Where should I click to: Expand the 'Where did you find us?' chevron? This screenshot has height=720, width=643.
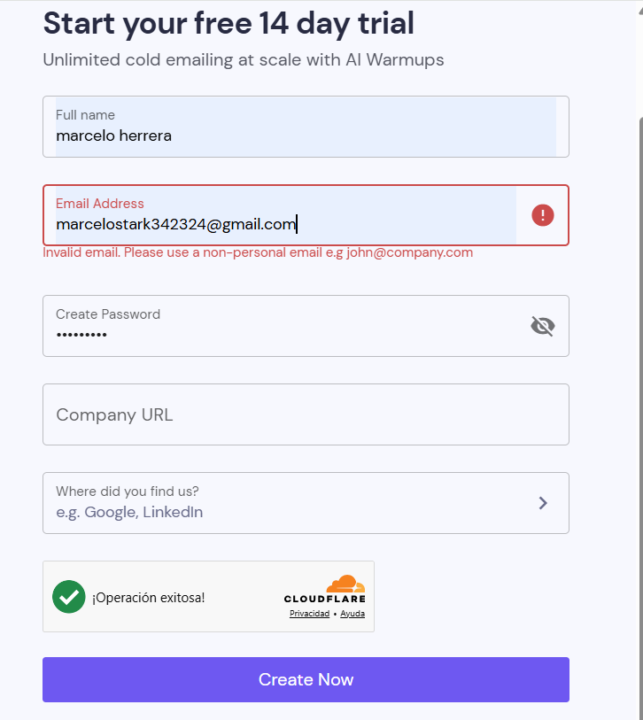(543, 503)
